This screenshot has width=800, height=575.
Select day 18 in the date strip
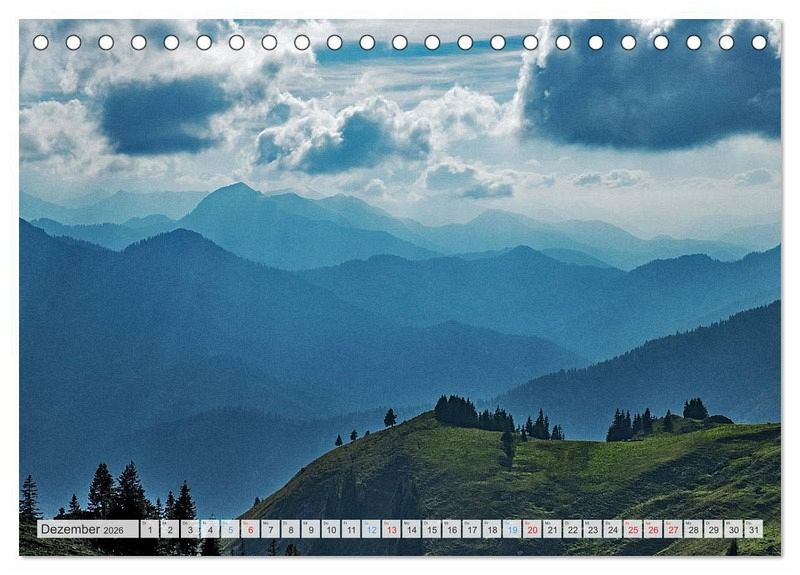(x=492, y=529)
